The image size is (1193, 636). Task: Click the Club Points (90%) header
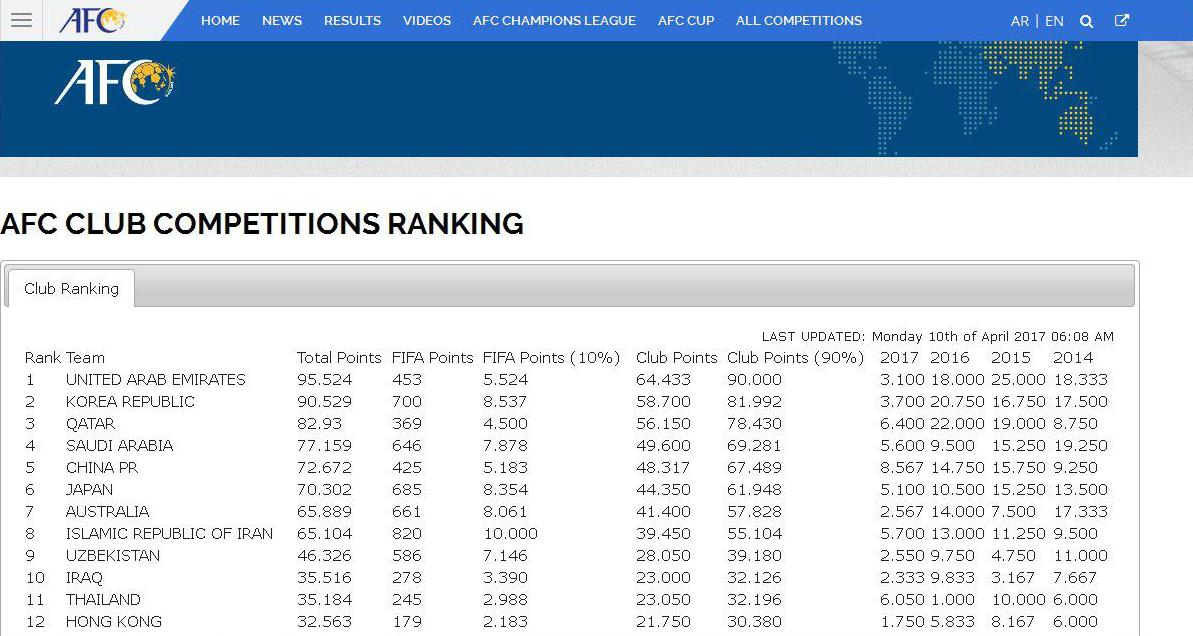[x=795, y=358]
